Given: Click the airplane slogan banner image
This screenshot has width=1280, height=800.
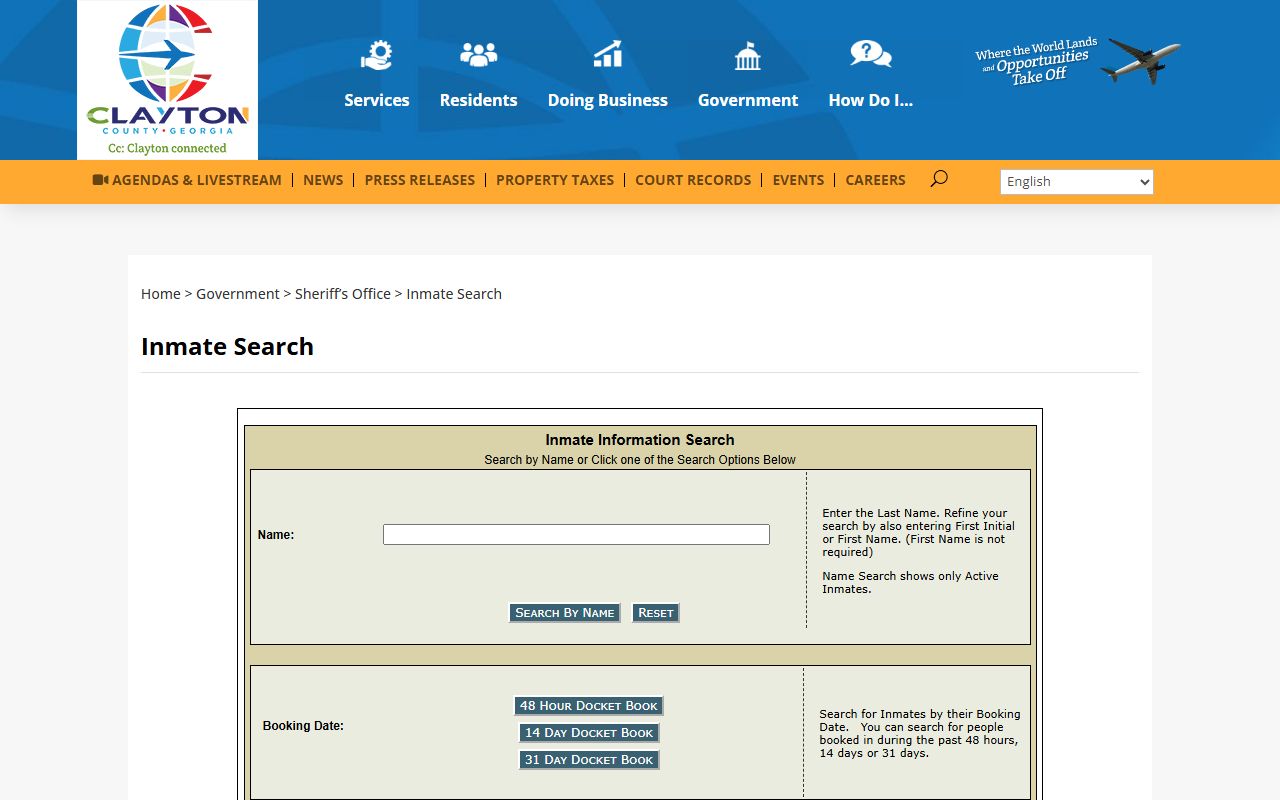Looking at the screenshot, I should click(1077, 62).
